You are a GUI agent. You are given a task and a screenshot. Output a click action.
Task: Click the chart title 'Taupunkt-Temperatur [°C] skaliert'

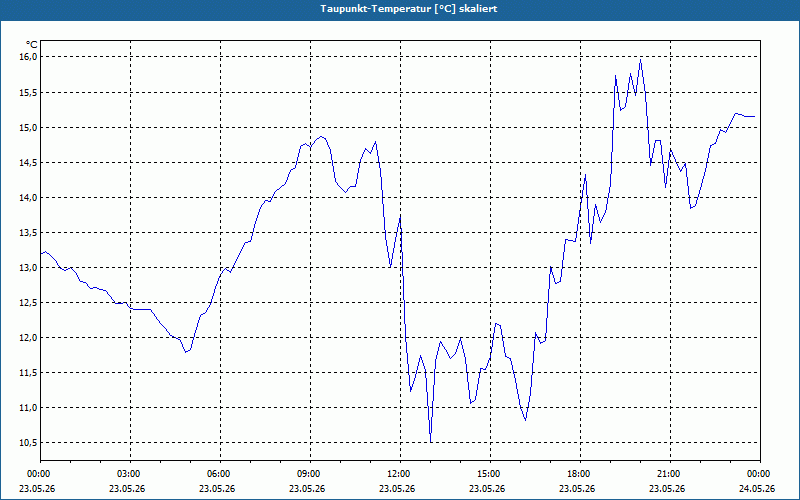[409, 9]
